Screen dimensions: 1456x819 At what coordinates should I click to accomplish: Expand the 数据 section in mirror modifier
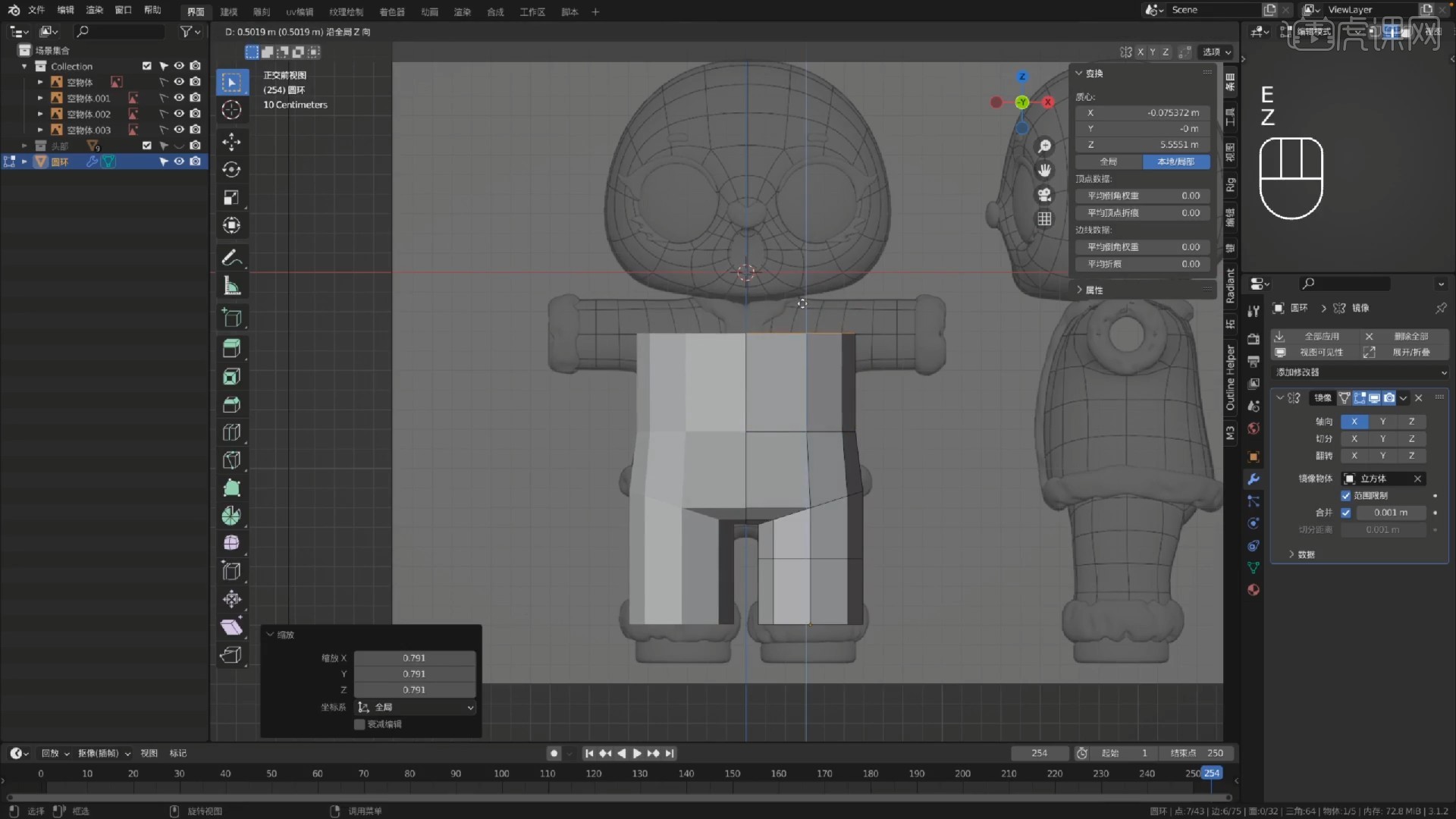click(1291, 554)
